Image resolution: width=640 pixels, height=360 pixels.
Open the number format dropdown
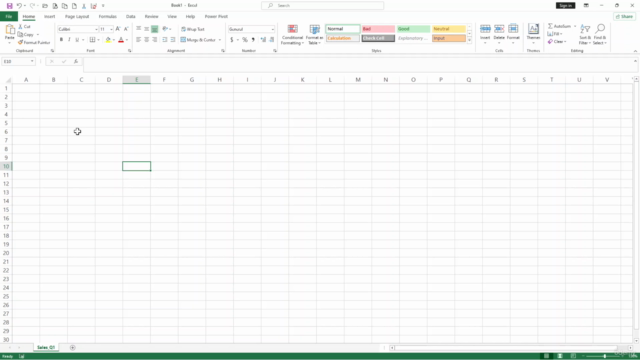[273, 29]
